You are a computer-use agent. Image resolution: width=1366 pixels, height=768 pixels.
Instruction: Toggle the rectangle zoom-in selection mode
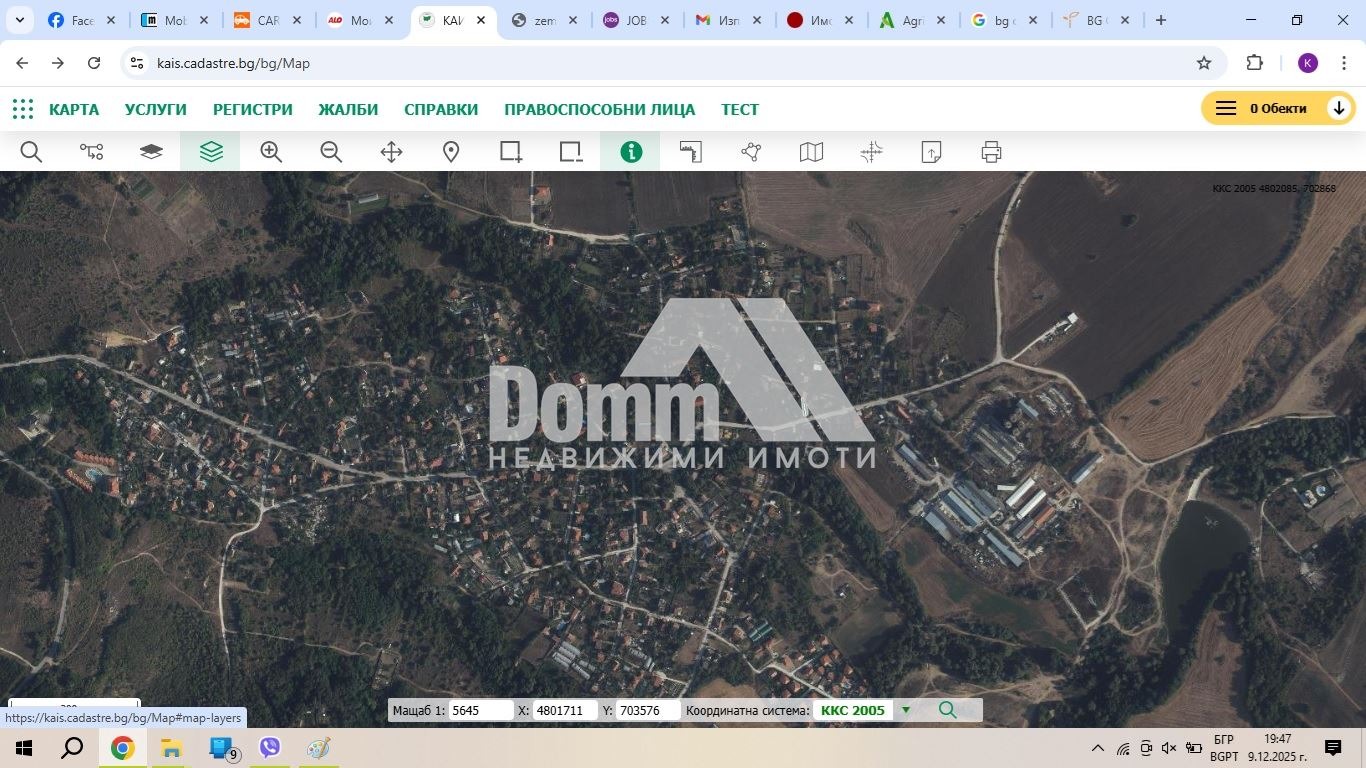(x=510, y=151)
